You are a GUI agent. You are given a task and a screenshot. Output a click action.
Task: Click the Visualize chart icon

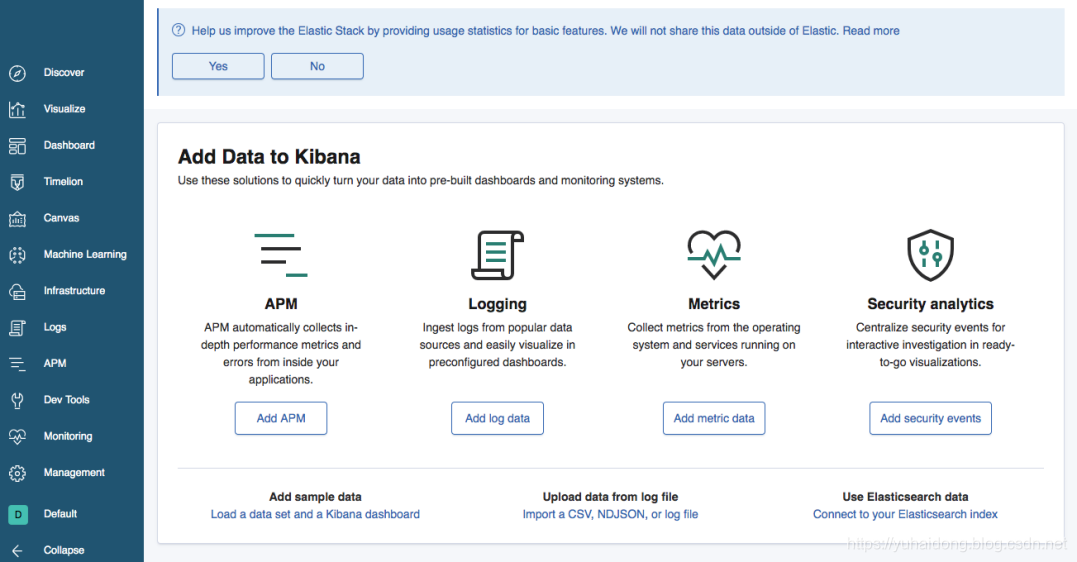[x=17, y=109]
